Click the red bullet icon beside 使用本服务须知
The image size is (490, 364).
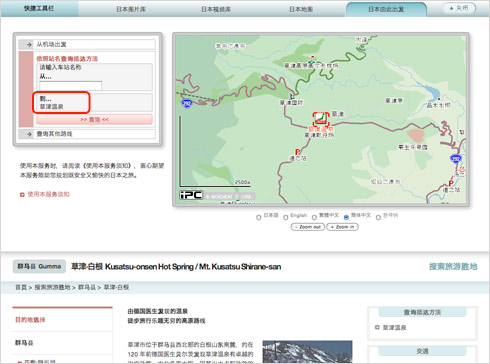22,195
